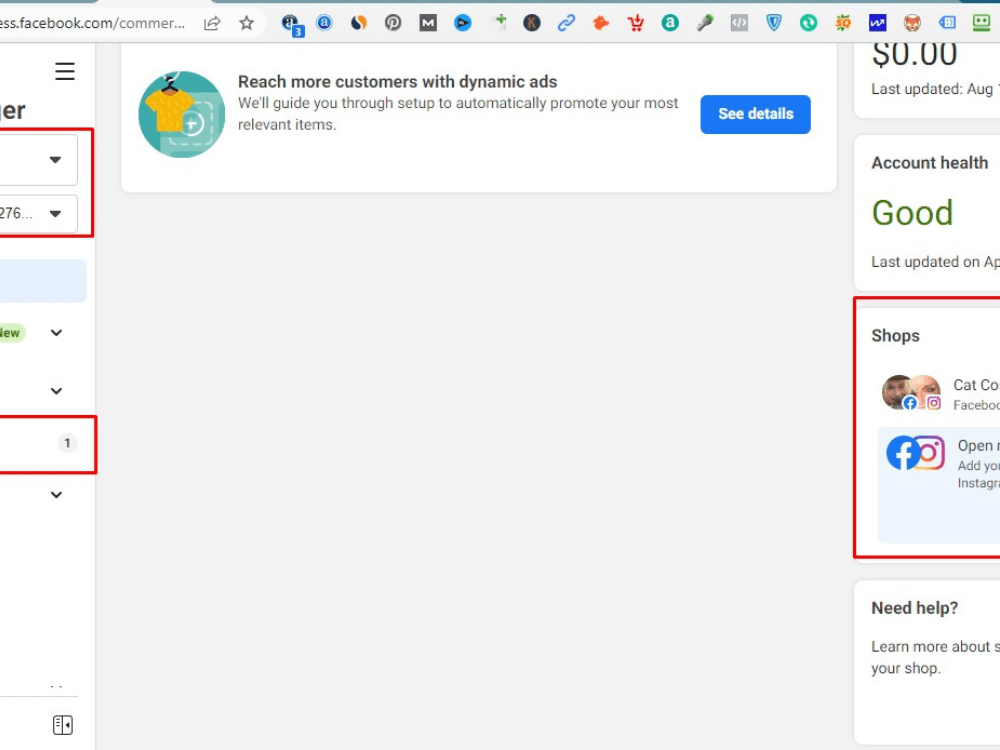This screenshot has width=1000, height=750.
Task: Open the blue round play-arrow extension
Action: 462,23
